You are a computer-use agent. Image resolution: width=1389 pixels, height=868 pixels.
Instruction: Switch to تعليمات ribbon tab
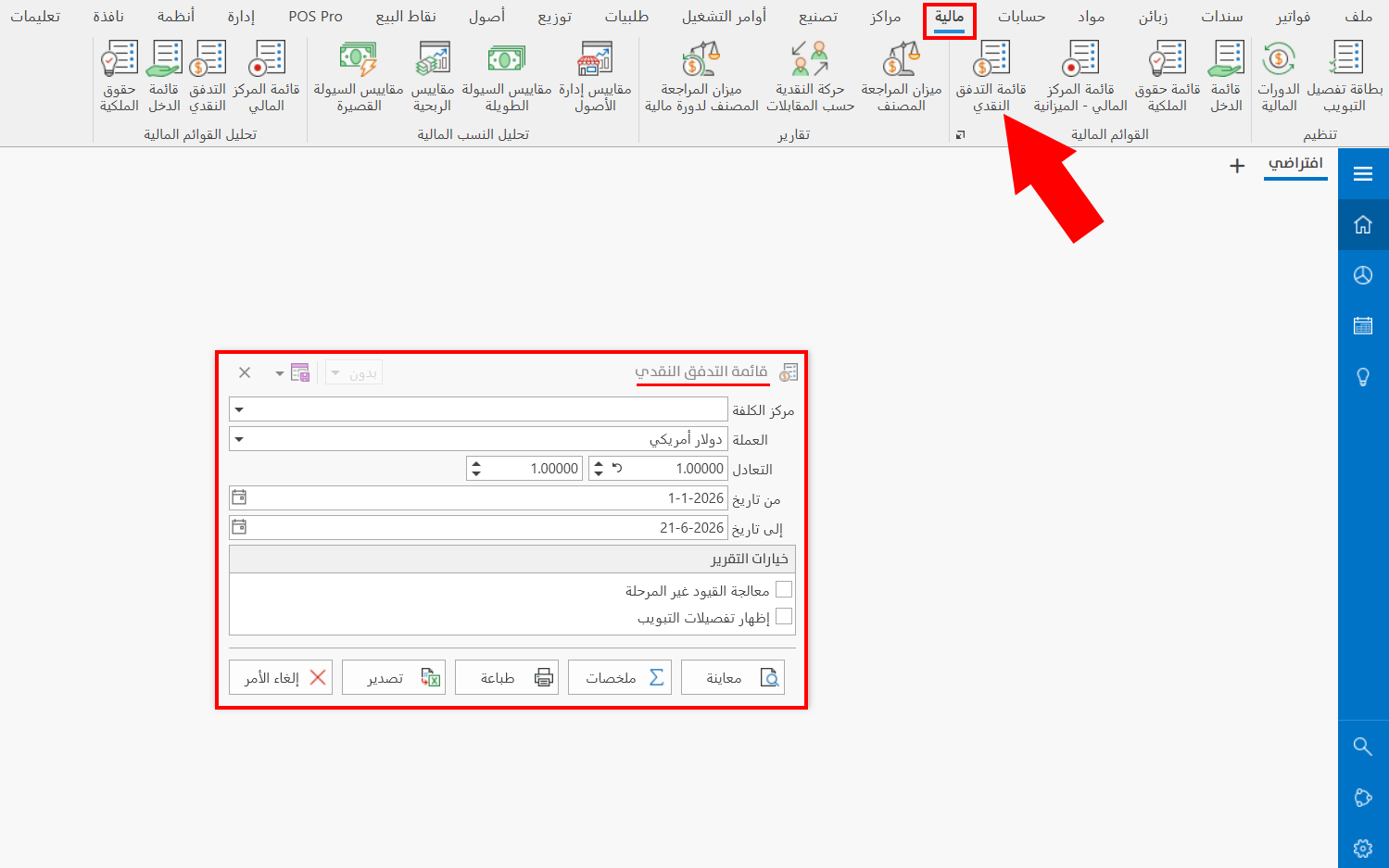(35, 17)
